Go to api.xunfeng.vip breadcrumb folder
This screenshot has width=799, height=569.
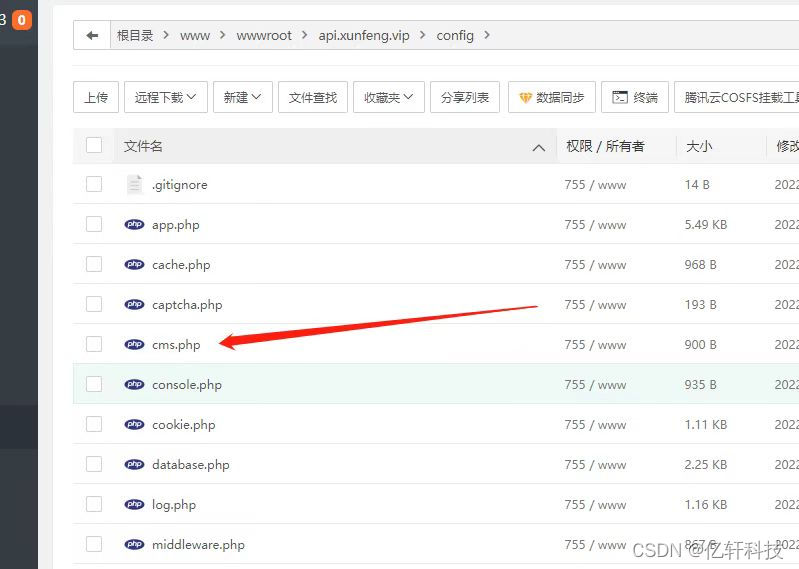(364, 35)
